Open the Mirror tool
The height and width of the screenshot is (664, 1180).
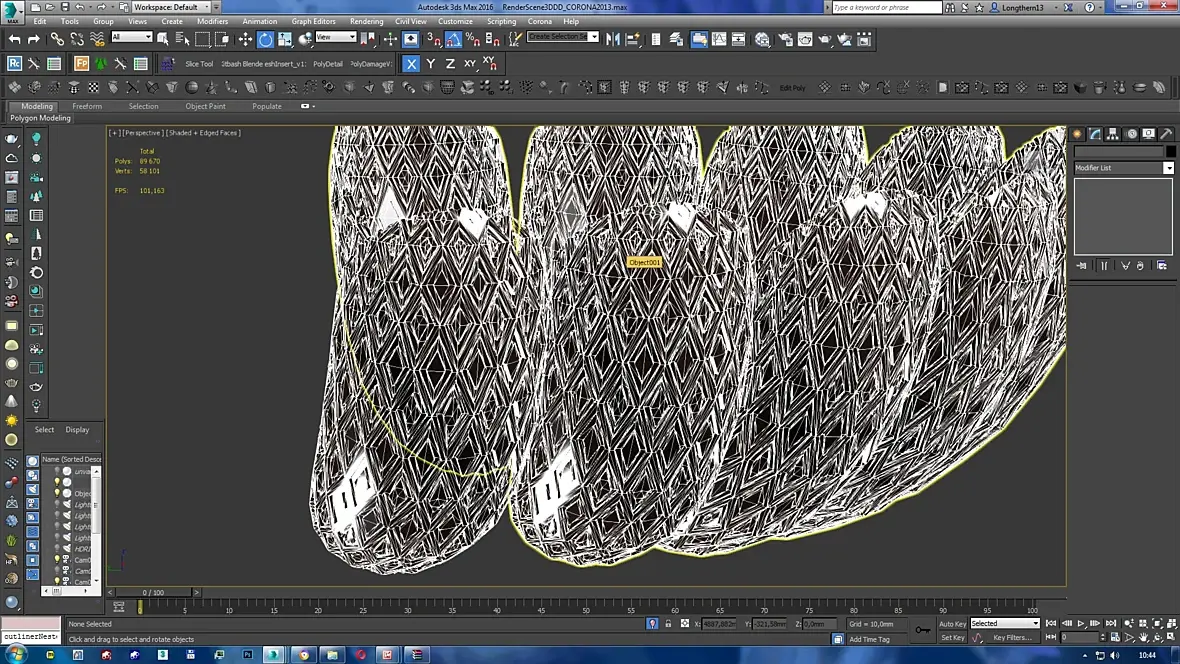click(613, 39)
